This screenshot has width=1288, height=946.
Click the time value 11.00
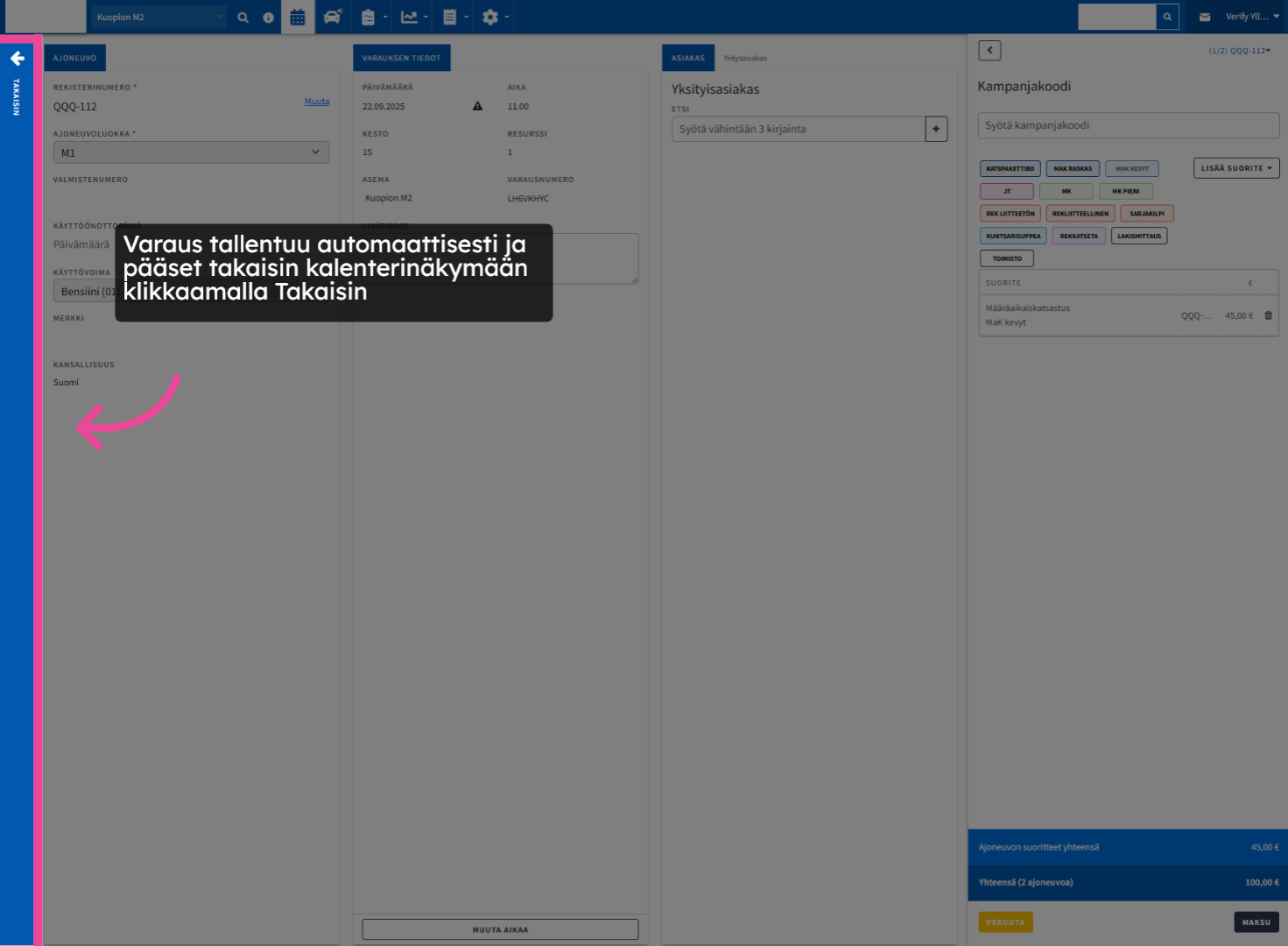point(518,107)
